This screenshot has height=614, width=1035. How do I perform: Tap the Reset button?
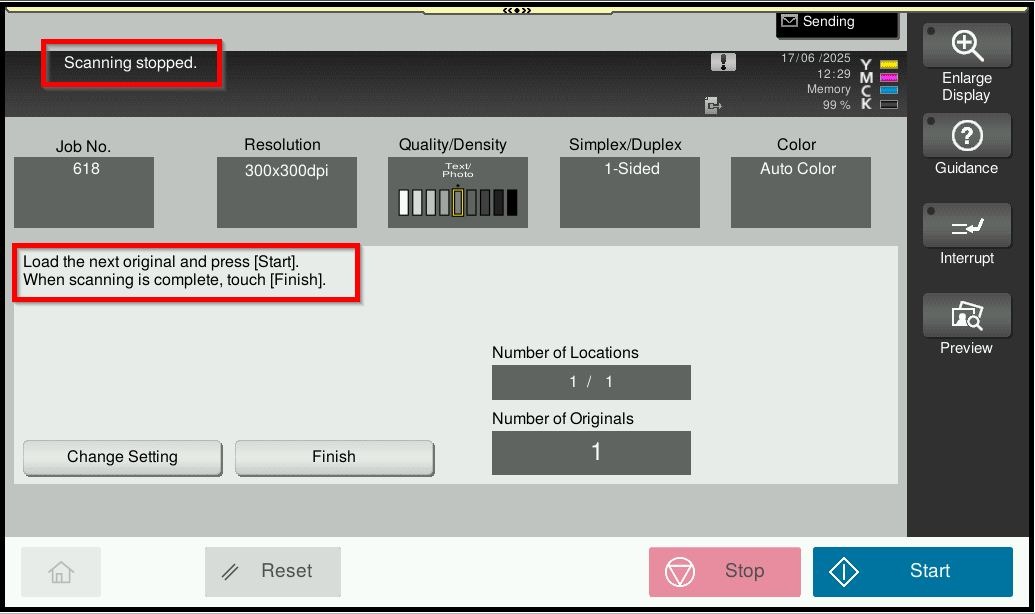pos(273,572)
